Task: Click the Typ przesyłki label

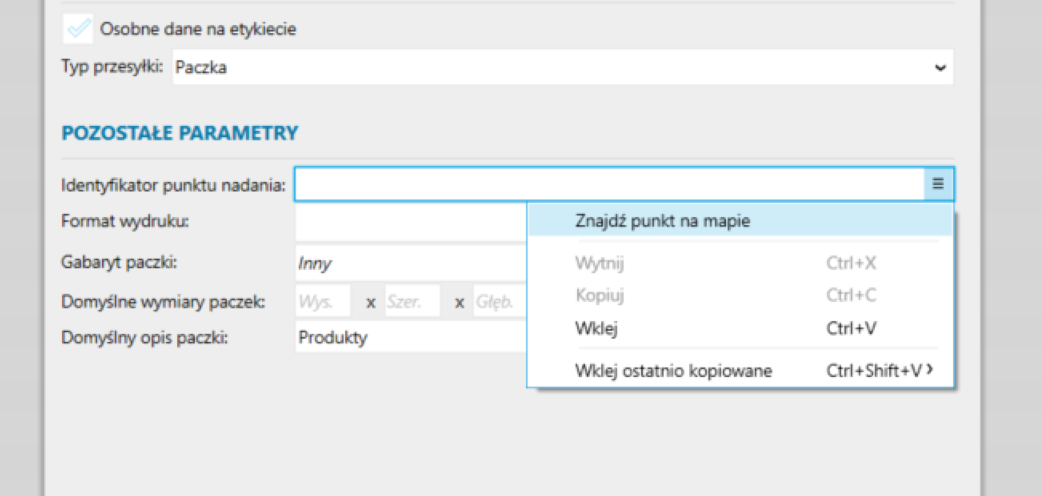Action: click(112, 68)
